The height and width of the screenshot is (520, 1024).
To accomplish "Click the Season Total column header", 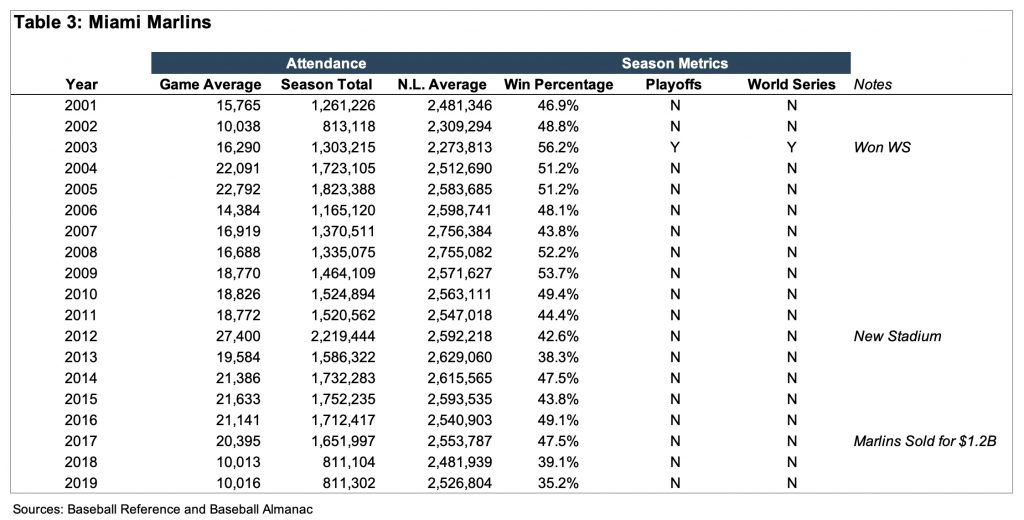I will click(326, 85).
